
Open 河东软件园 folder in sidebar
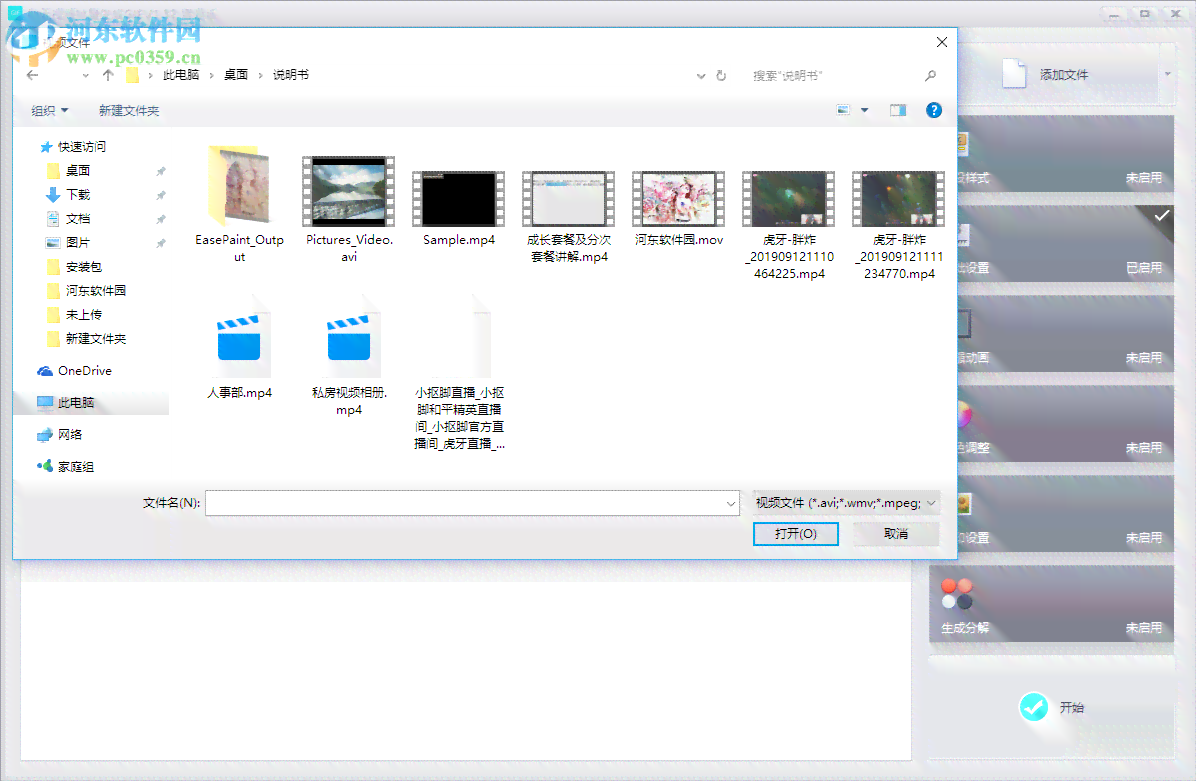(95, 291)
